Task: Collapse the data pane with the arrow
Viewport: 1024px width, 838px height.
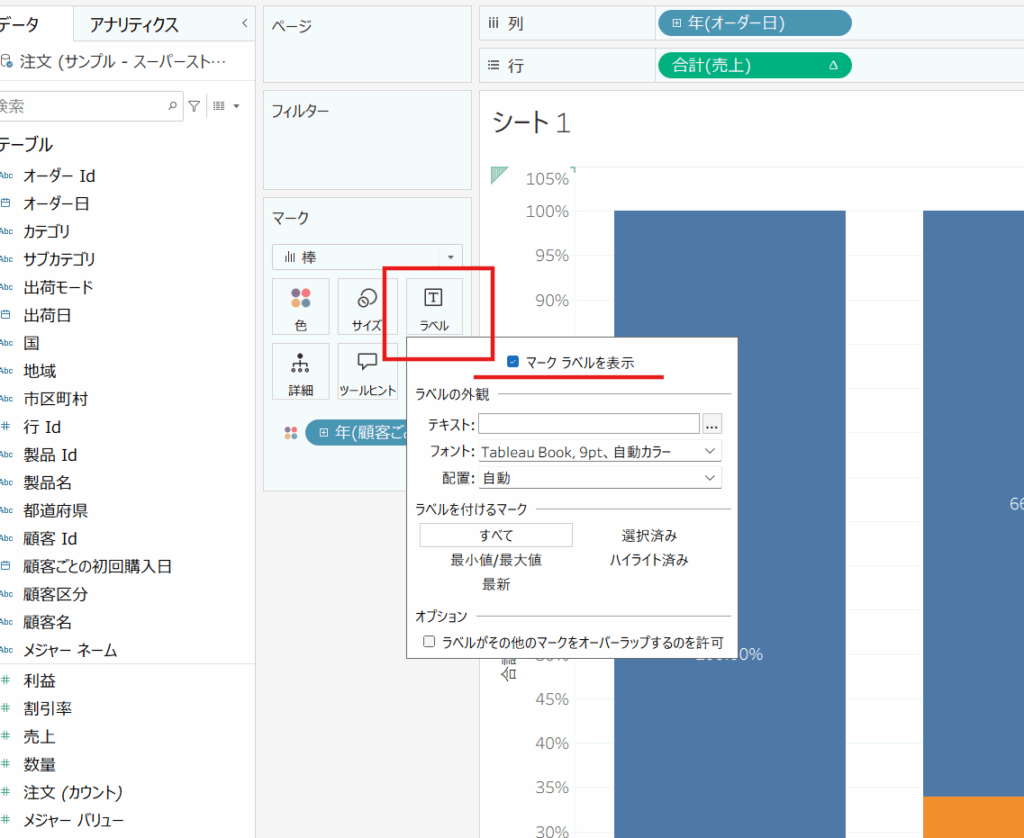Action: tap(246, 23)
